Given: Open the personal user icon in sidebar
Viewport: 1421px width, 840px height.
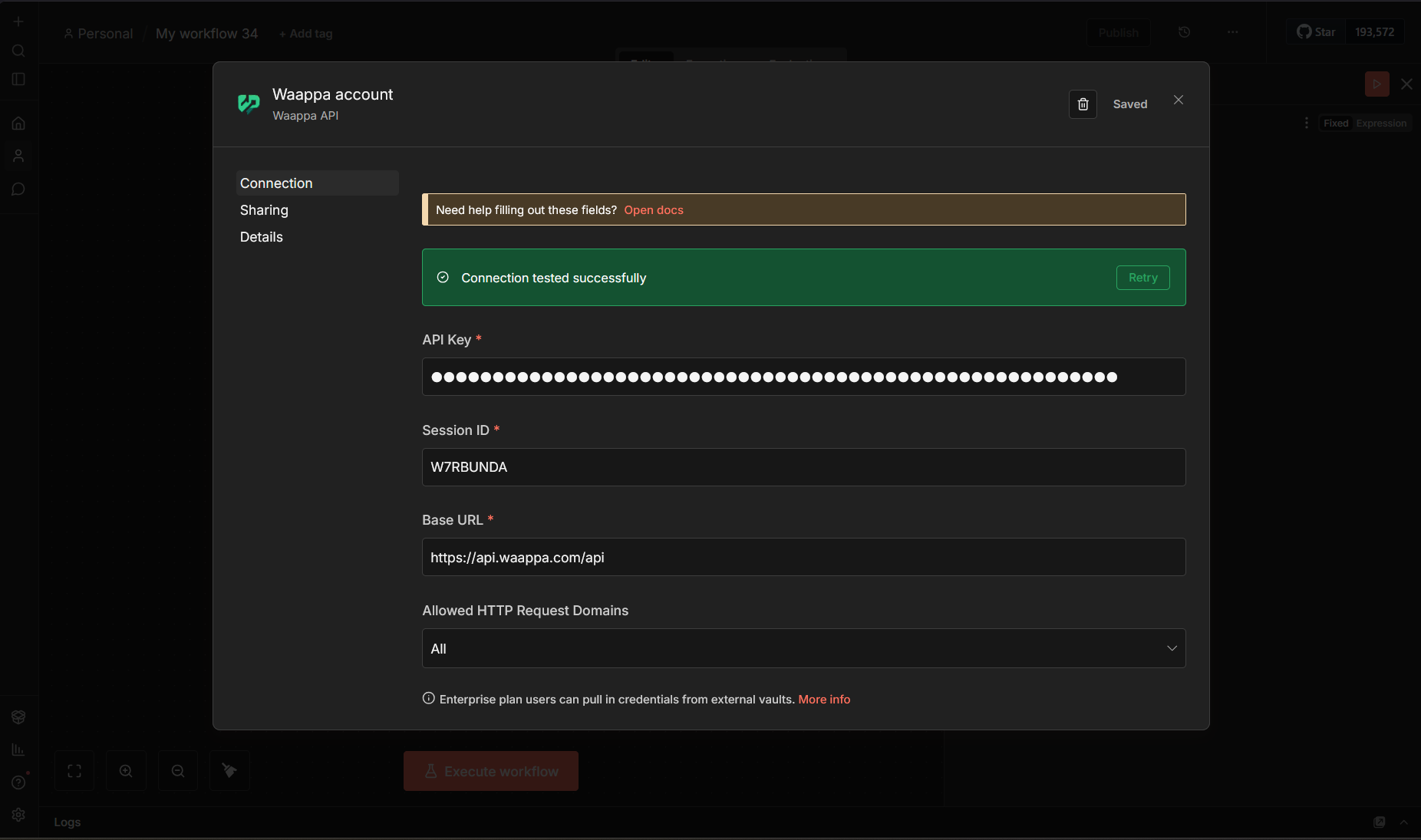Looking at the screenshot, I should click(x=18, y=156).
